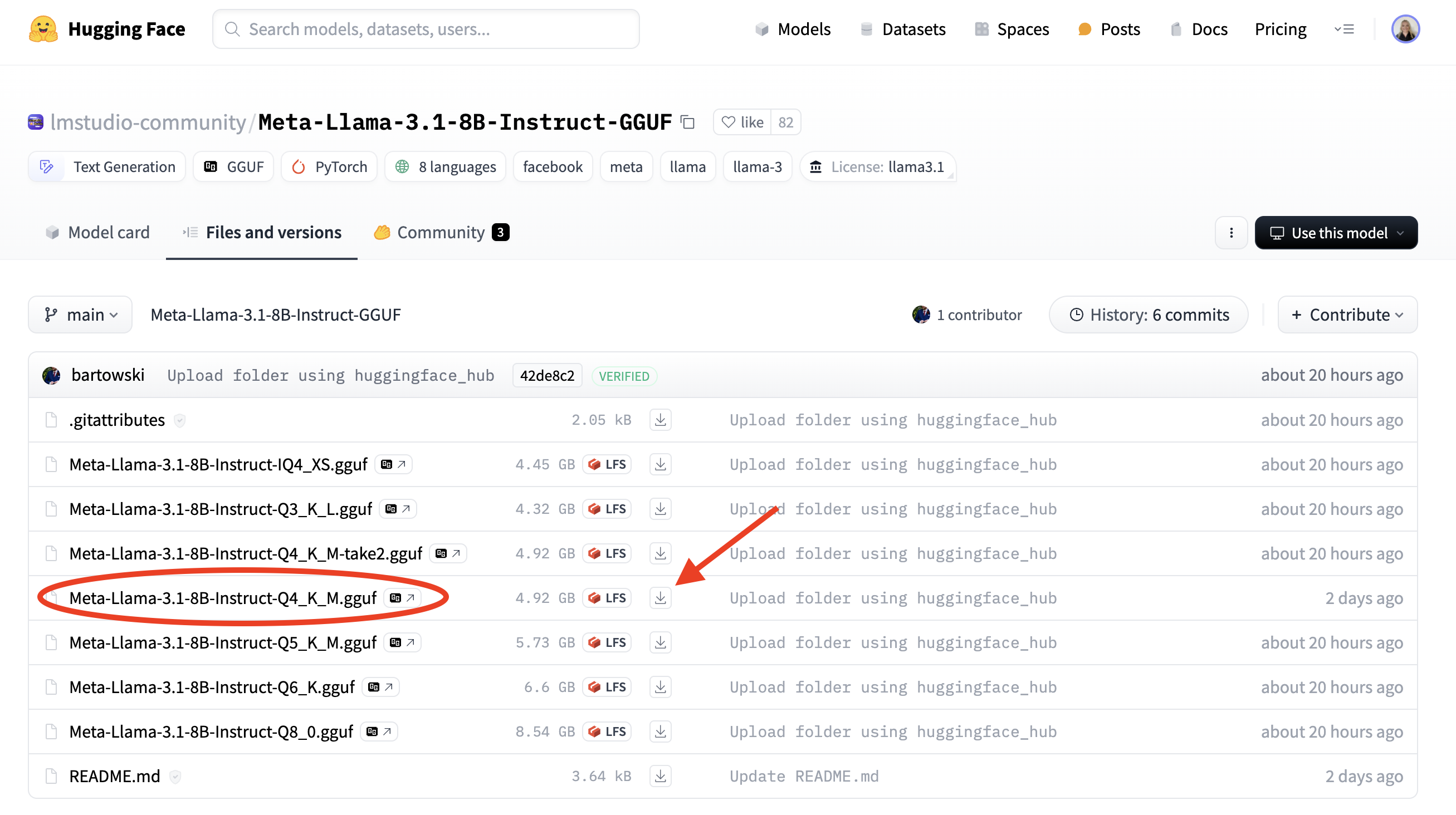The height and width of the screenshot is (815, 1456).
Task: Open the 1 contributor link
Action: pyautogui.click(x=967, y=315)
